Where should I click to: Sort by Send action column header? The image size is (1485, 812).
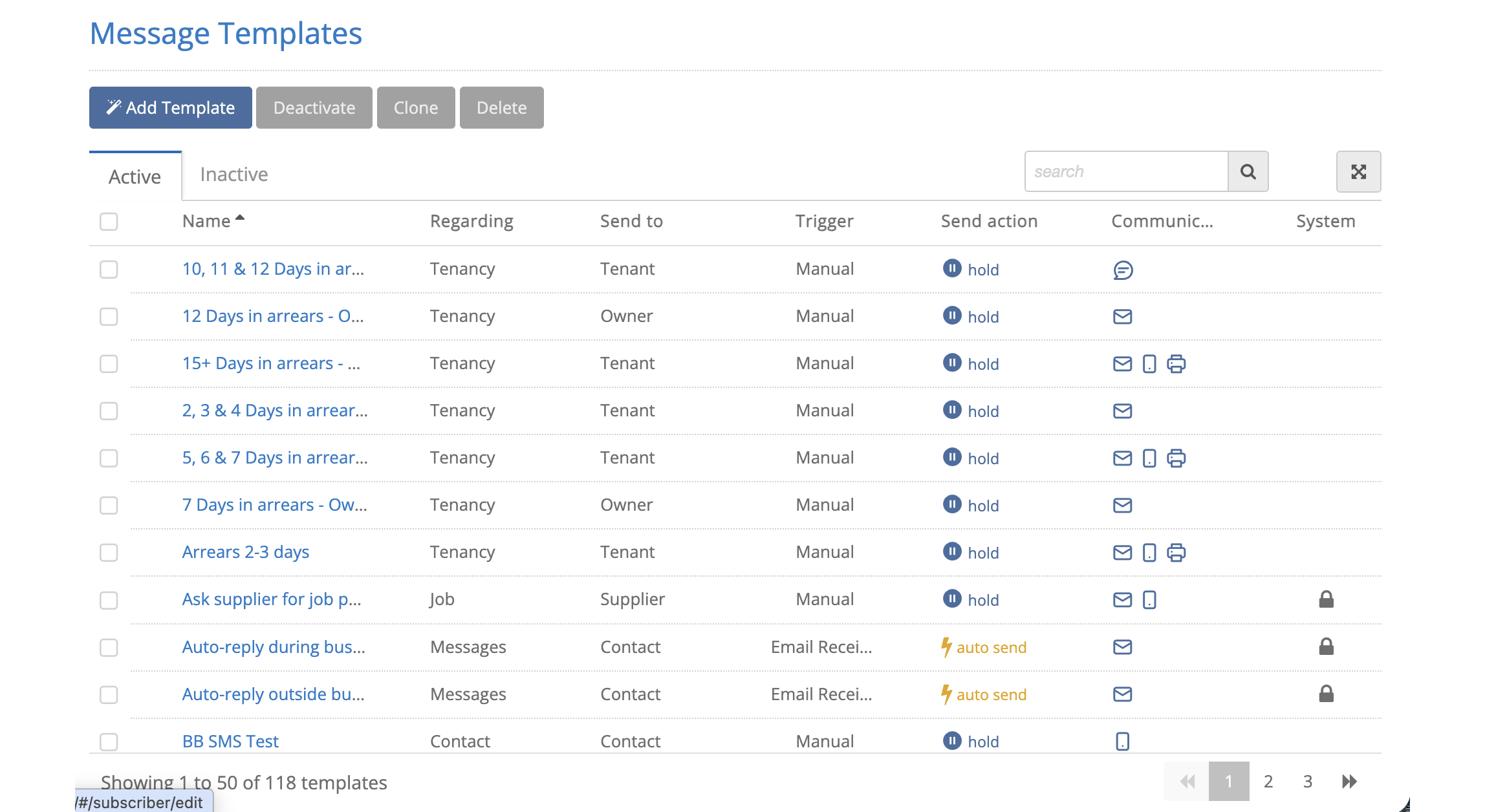[989, 221]
